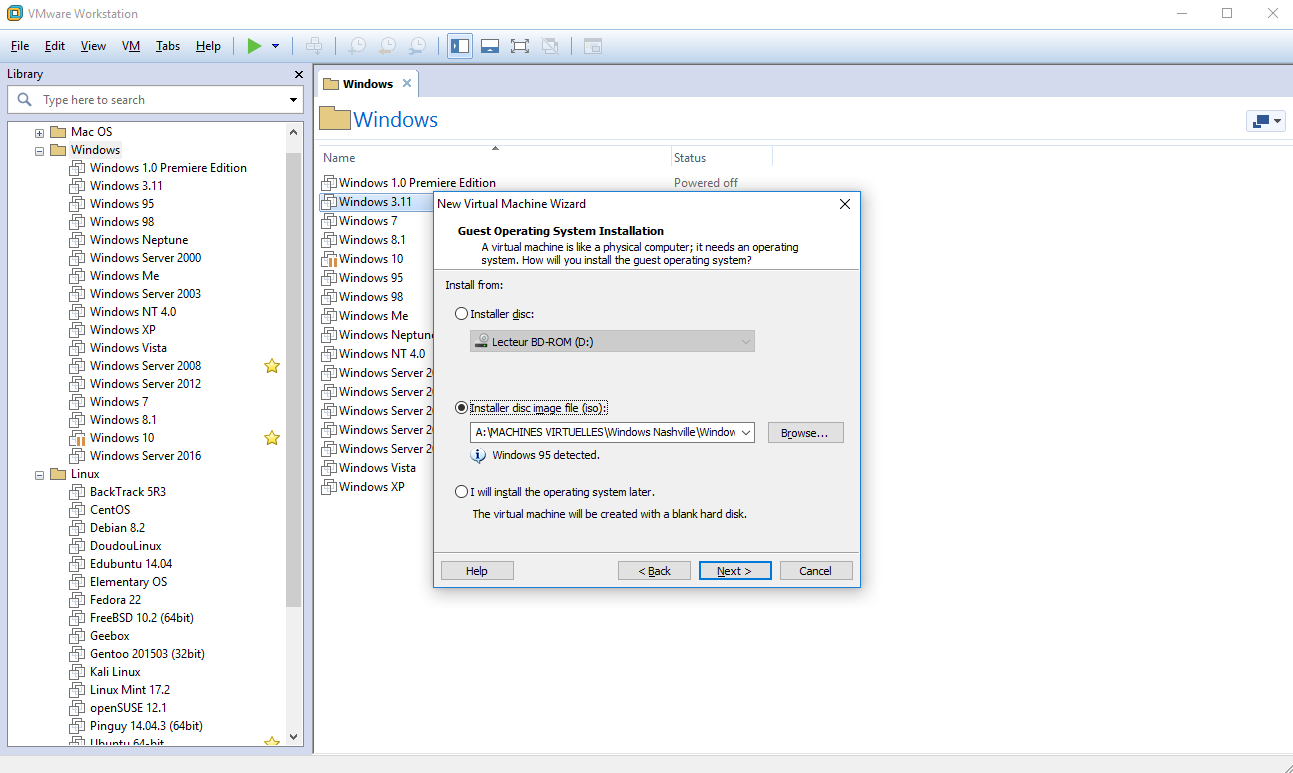Close the Library panel with X

pos(298,74)
